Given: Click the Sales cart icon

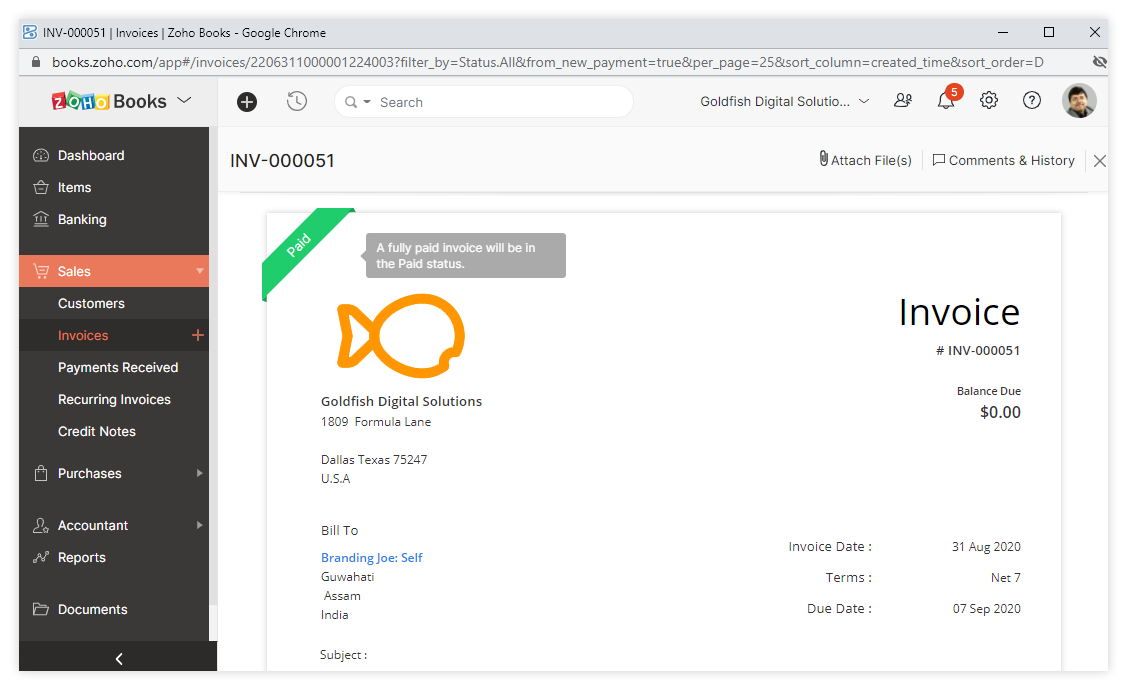Looking at the screenshot, I should (x=41, y=271).
